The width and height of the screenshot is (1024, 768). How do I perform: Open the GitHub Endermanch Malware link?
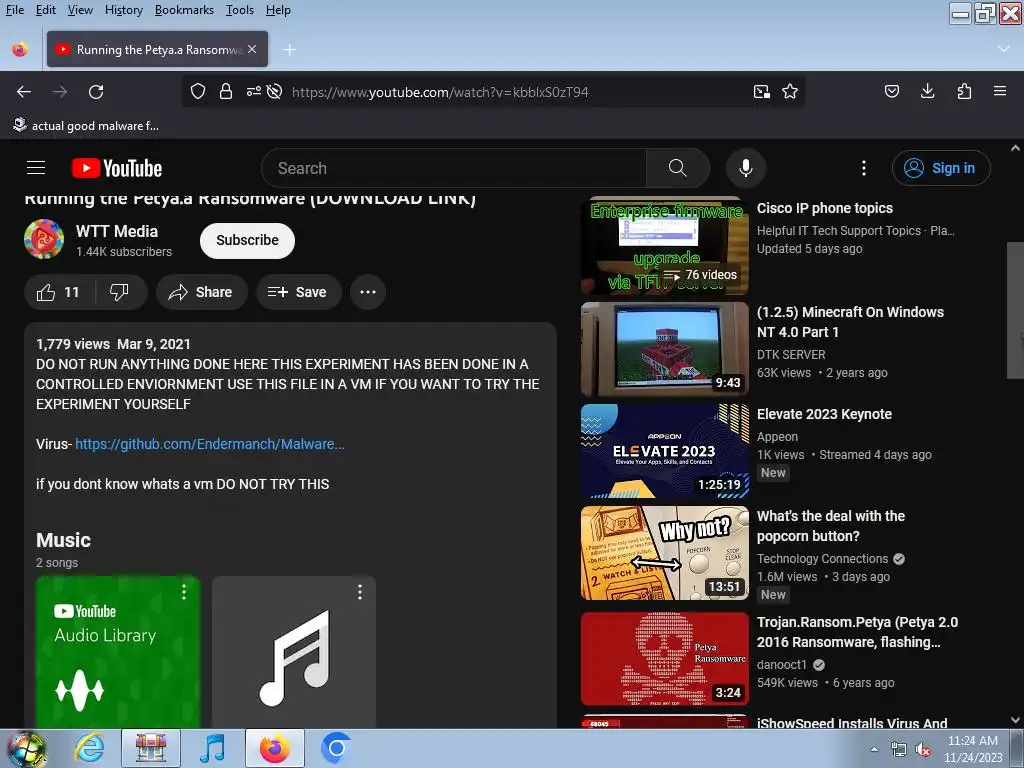(210, 444)
